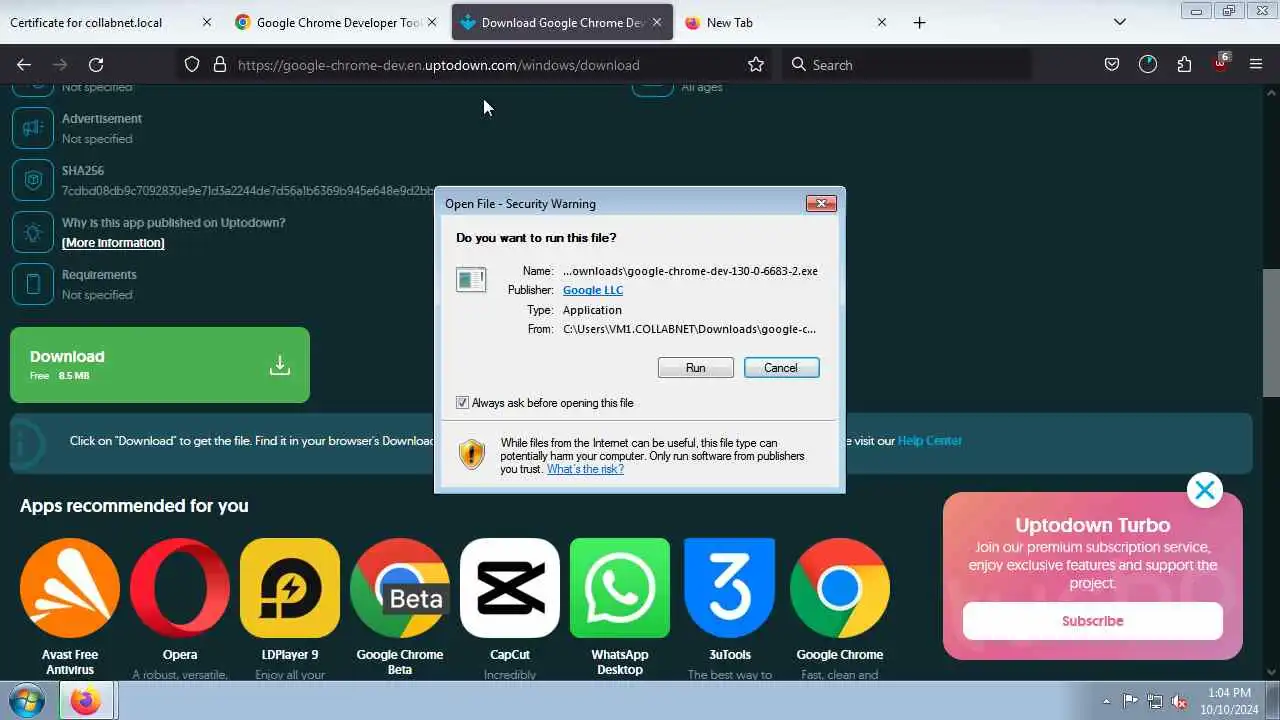Go back to the previous page

(x=24, y=65)
